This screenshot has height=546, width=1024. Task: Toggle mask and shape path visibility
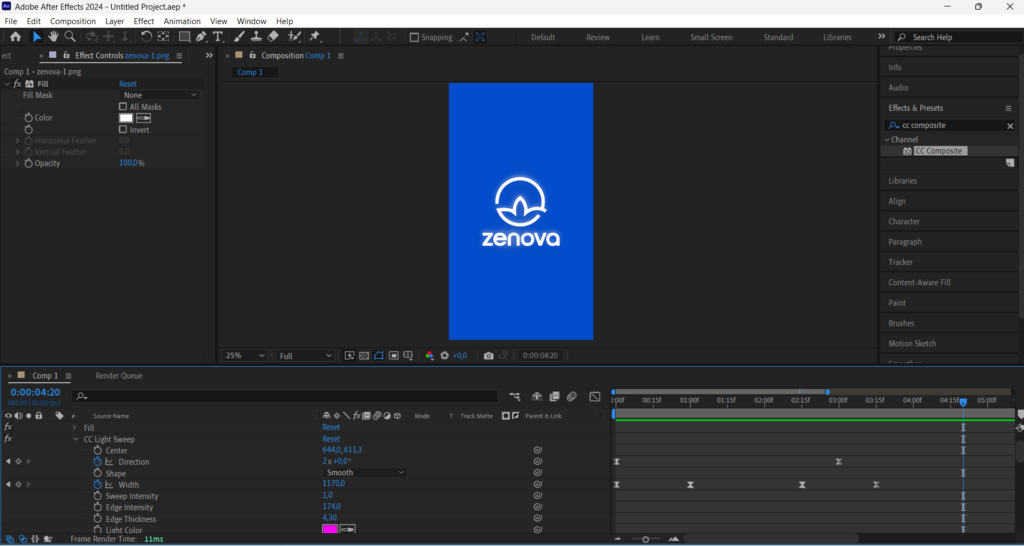pos(379,356)
